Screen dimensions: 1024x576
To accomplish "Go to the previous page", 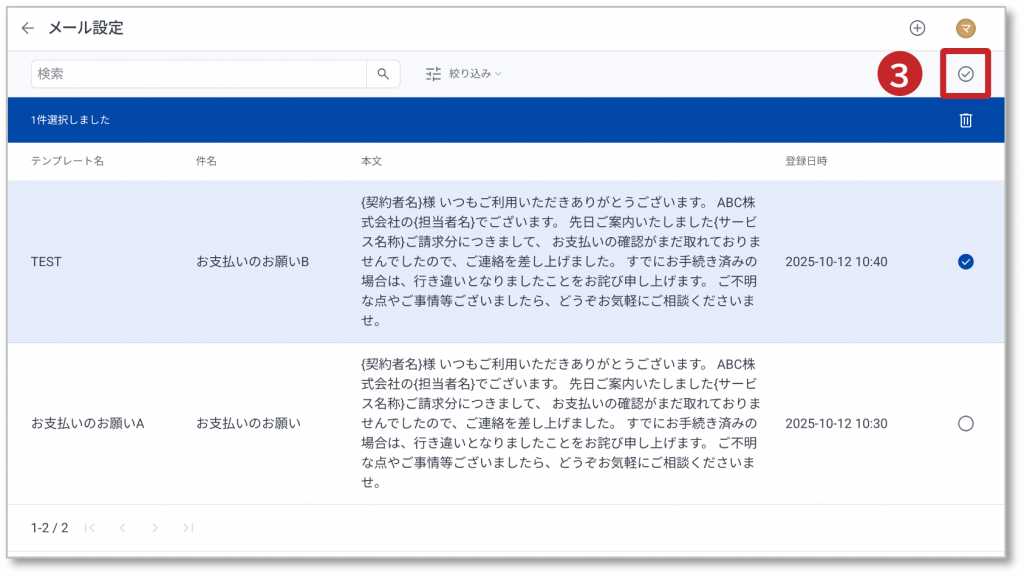I will coord(122,528).
